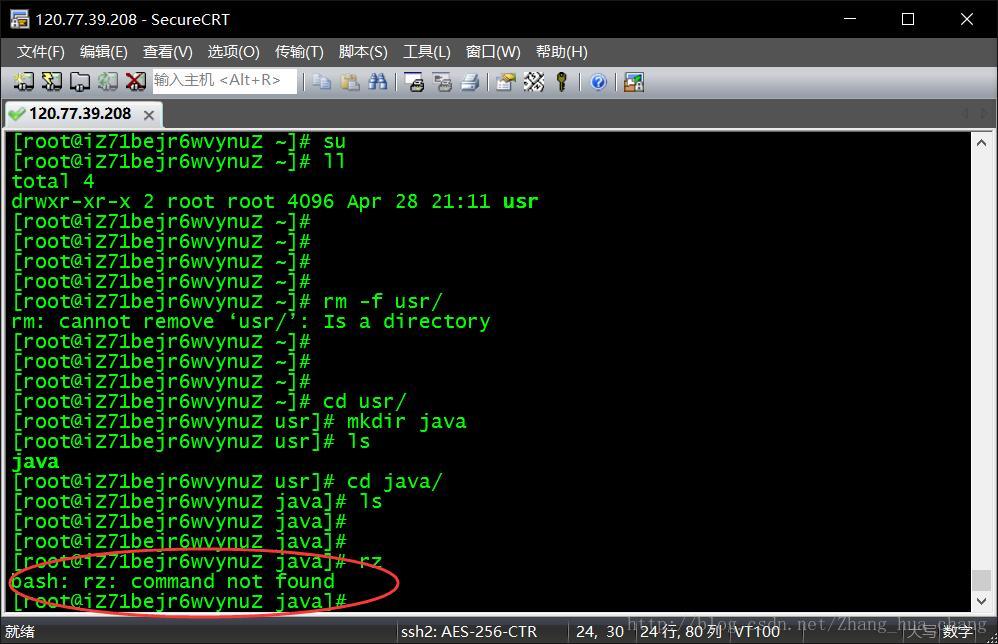Open the 查看(V) menu
The height and width of the screenshot is (644, 998).
[167, 52]
